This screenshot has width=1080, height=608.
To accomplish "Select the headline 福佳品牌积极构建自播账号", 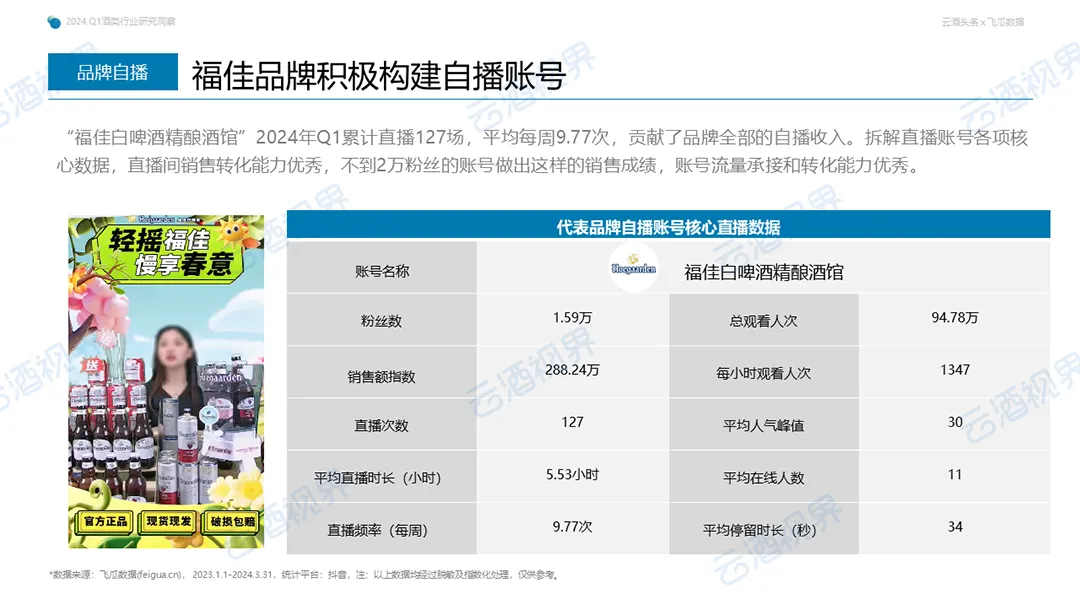I will tap(378, 75).
